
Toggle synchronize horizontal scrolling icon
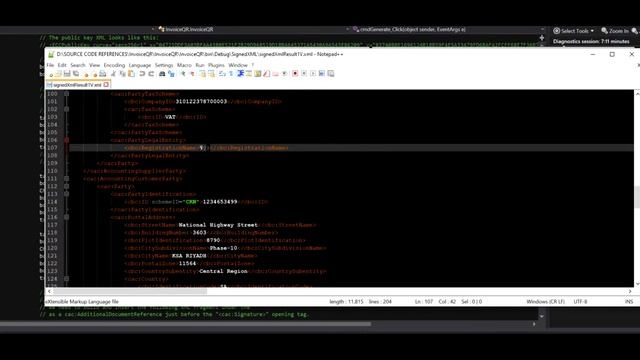tap(211, 74)
